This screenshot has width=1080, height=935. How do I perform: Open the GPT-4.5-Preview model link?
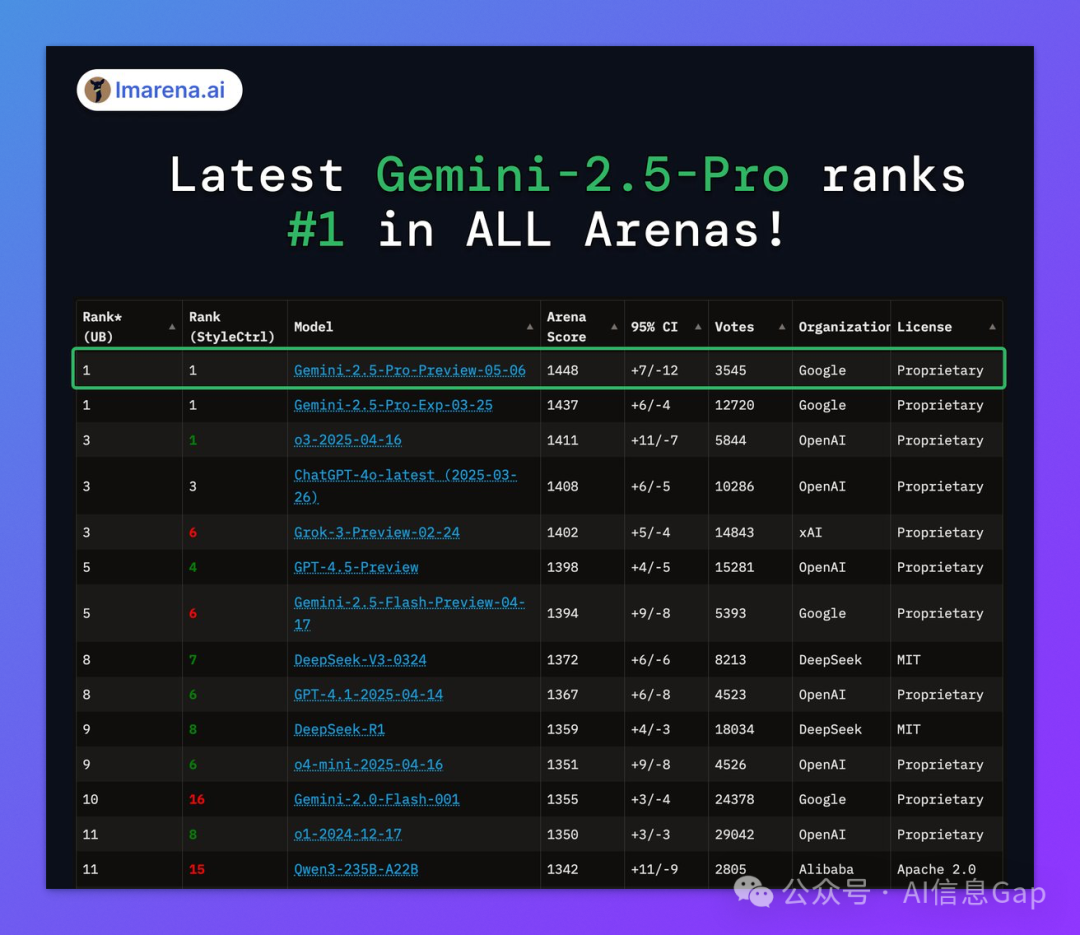[x=356, y=567]
